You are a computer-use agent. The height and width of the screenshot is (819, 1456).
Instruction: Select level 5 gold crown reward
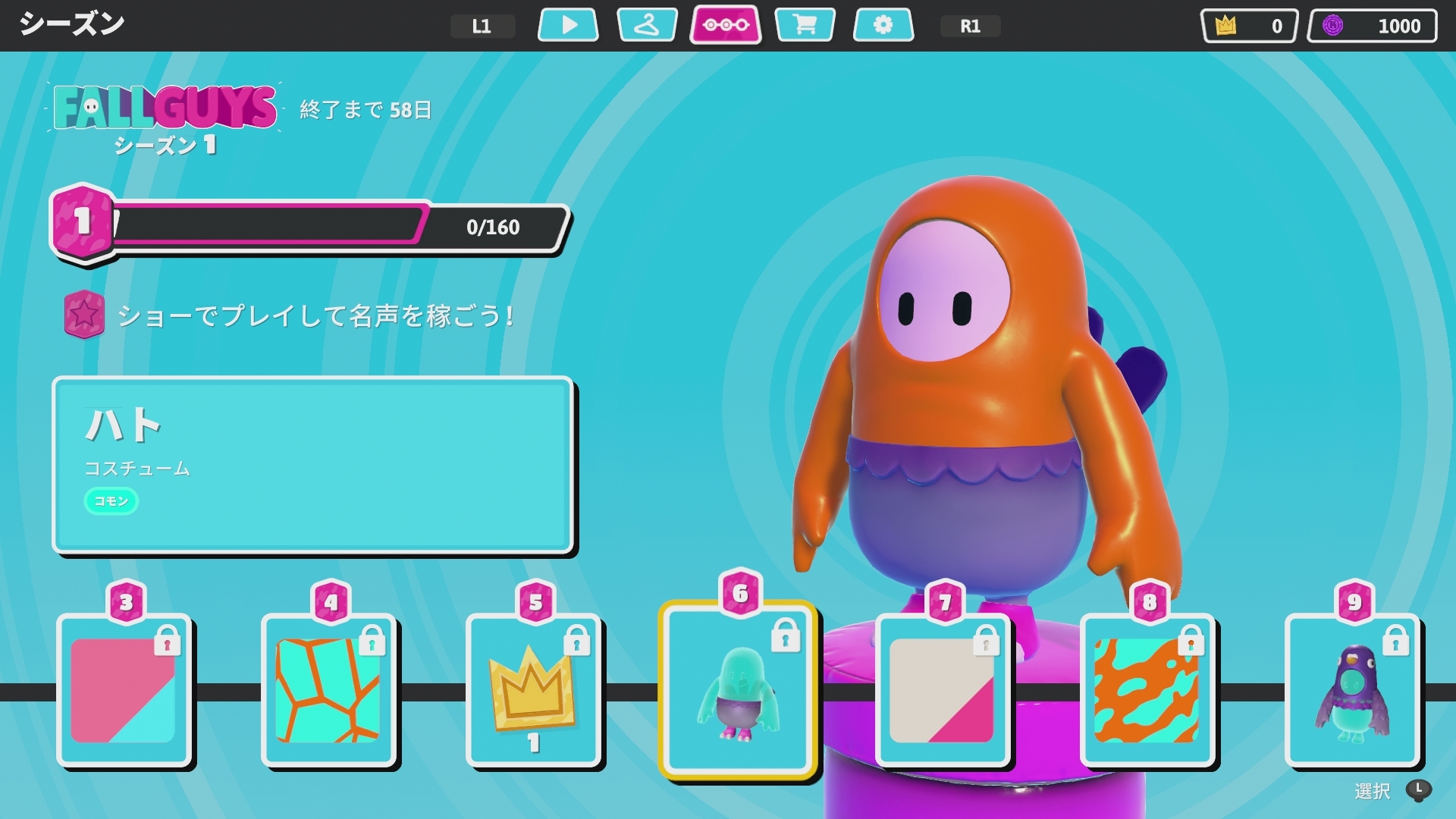[533, 689]
